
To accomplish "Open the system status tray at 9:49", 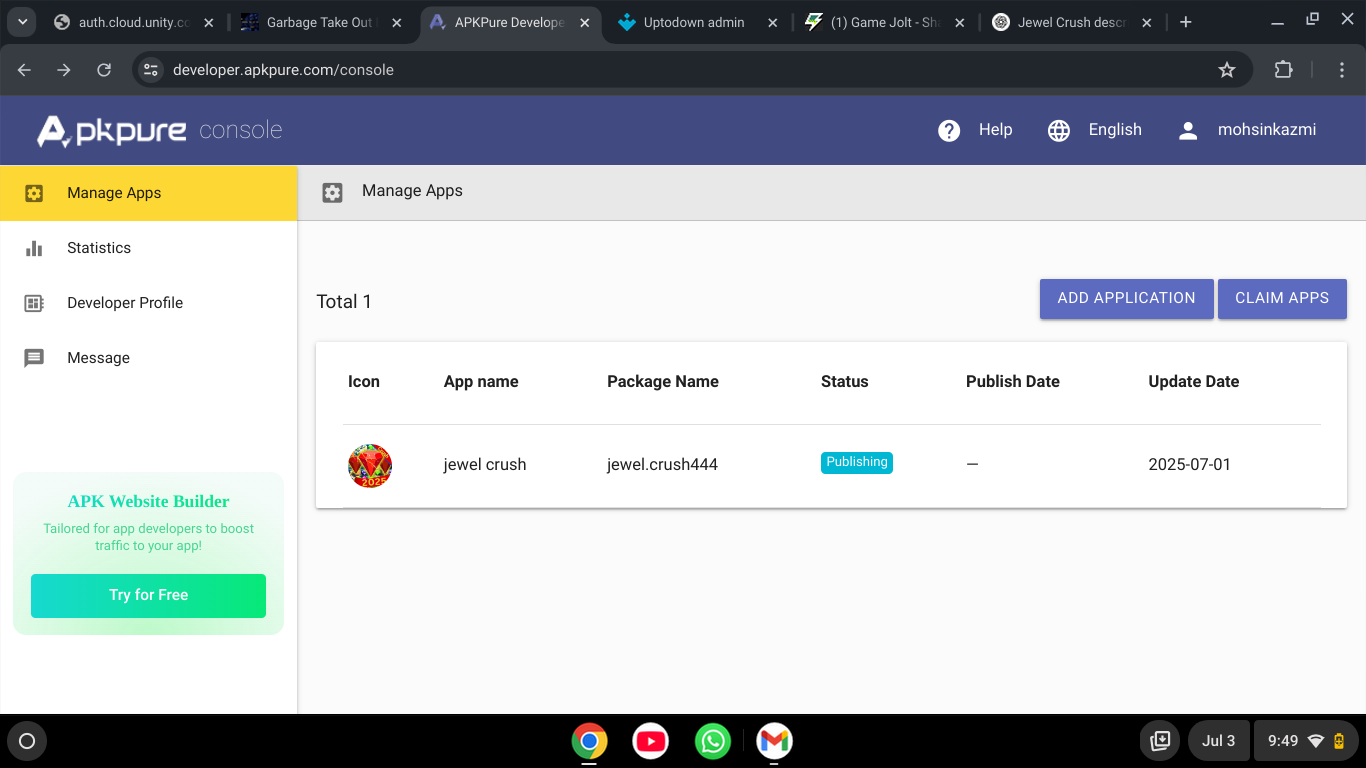I will (1307, 741).
